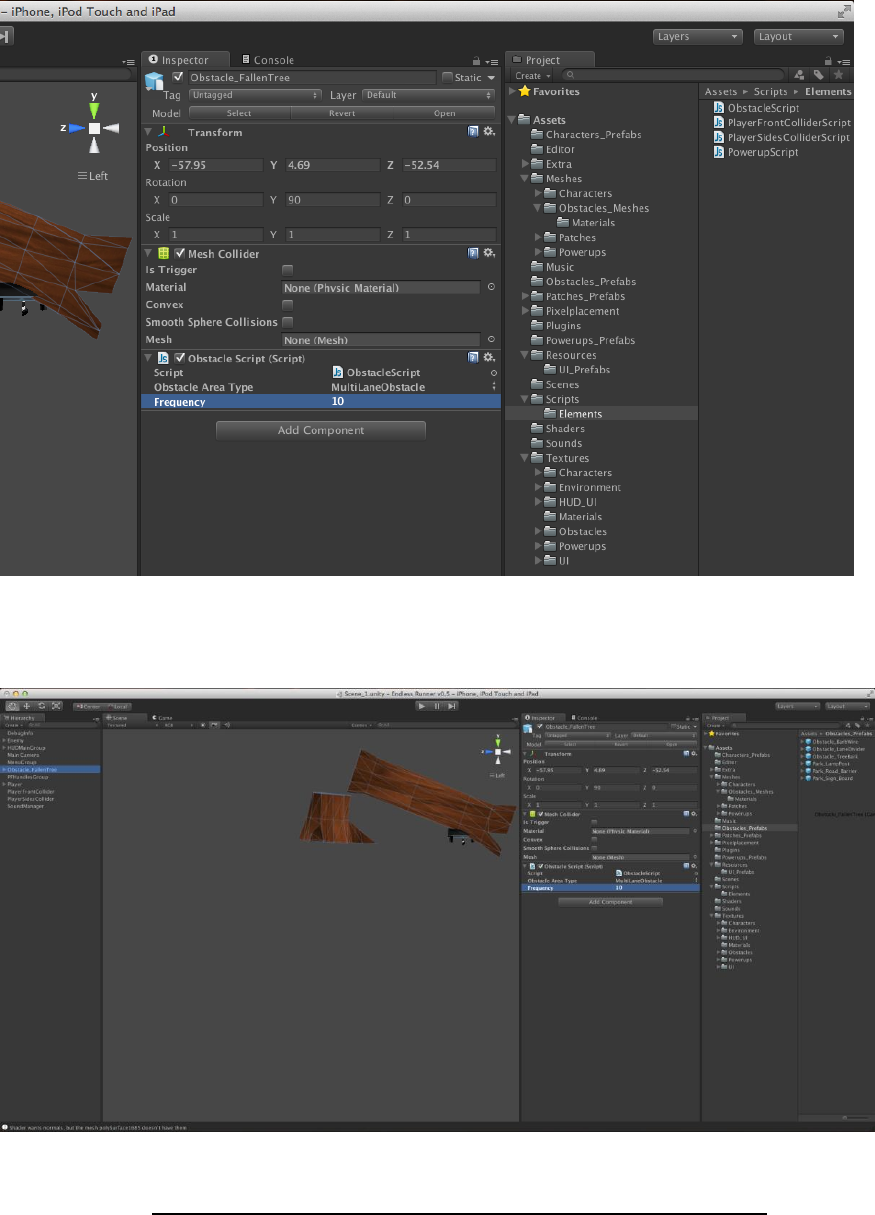This screenshot has height=1215, width=875.
Task: Select Main Camera in the Hierarchy
Action: coord(23,755)
